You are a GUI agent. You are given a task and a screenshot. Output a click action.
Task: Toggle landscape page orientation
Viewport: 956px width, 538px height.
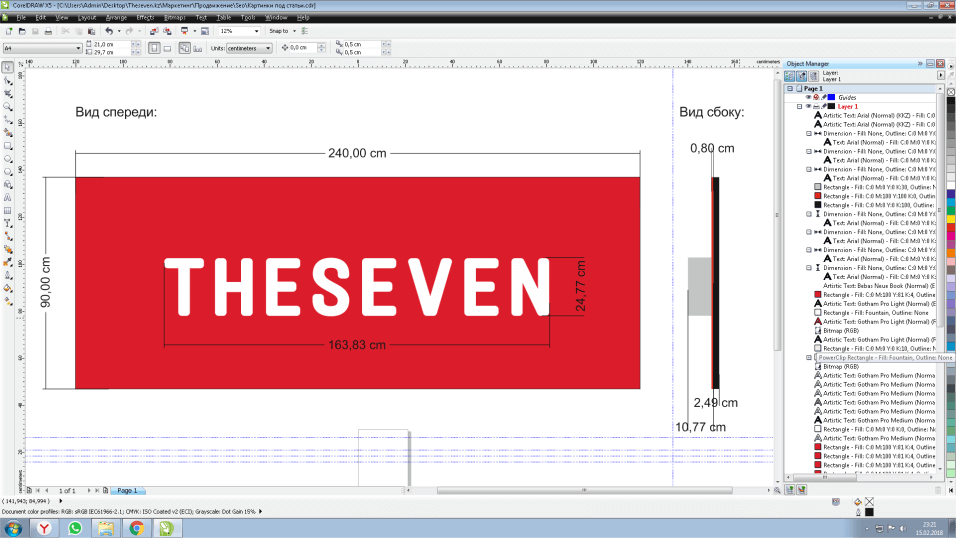(167, 48)
